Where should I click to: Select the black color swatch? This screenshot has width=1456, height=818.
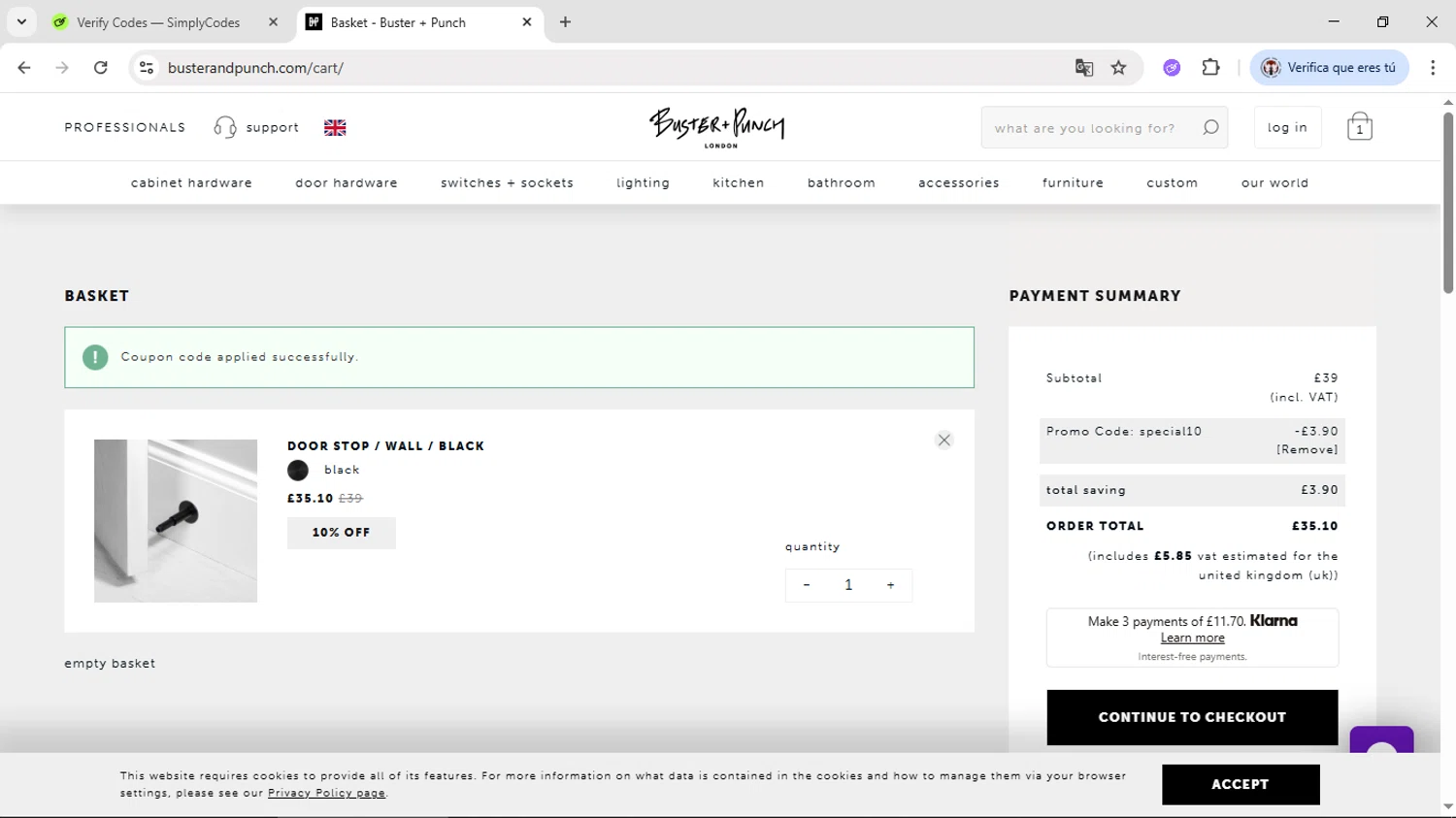298,471
